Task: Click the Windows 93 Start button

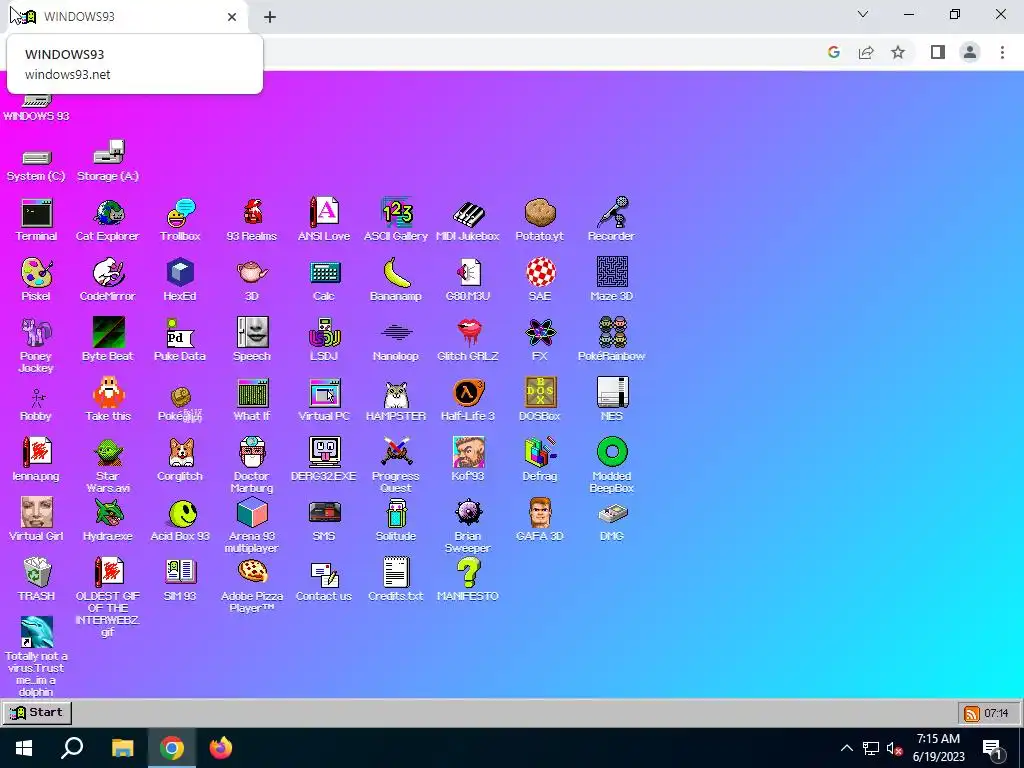Action: point(37,712)
